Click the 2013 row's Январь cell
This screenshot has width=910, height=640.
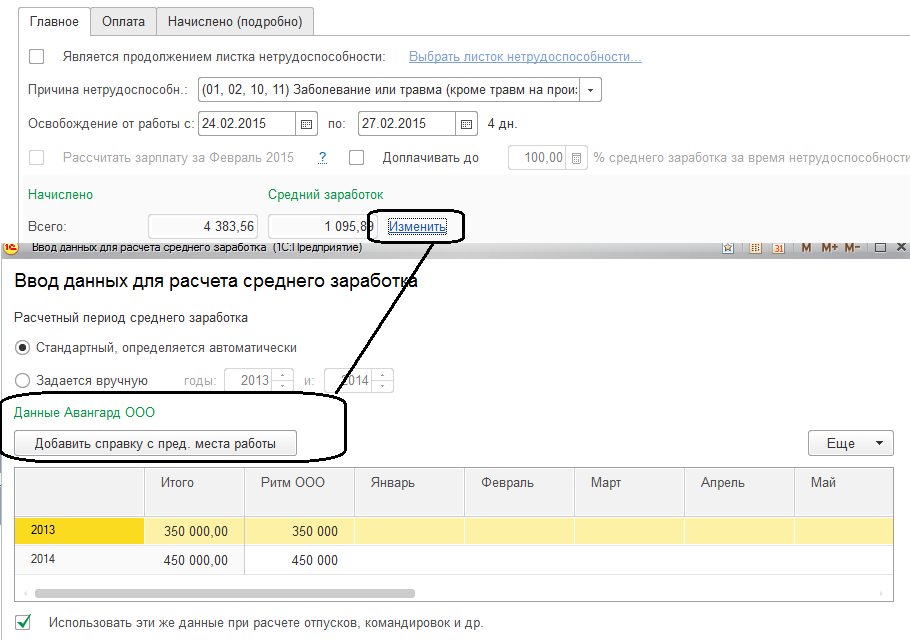pos(410,531)
